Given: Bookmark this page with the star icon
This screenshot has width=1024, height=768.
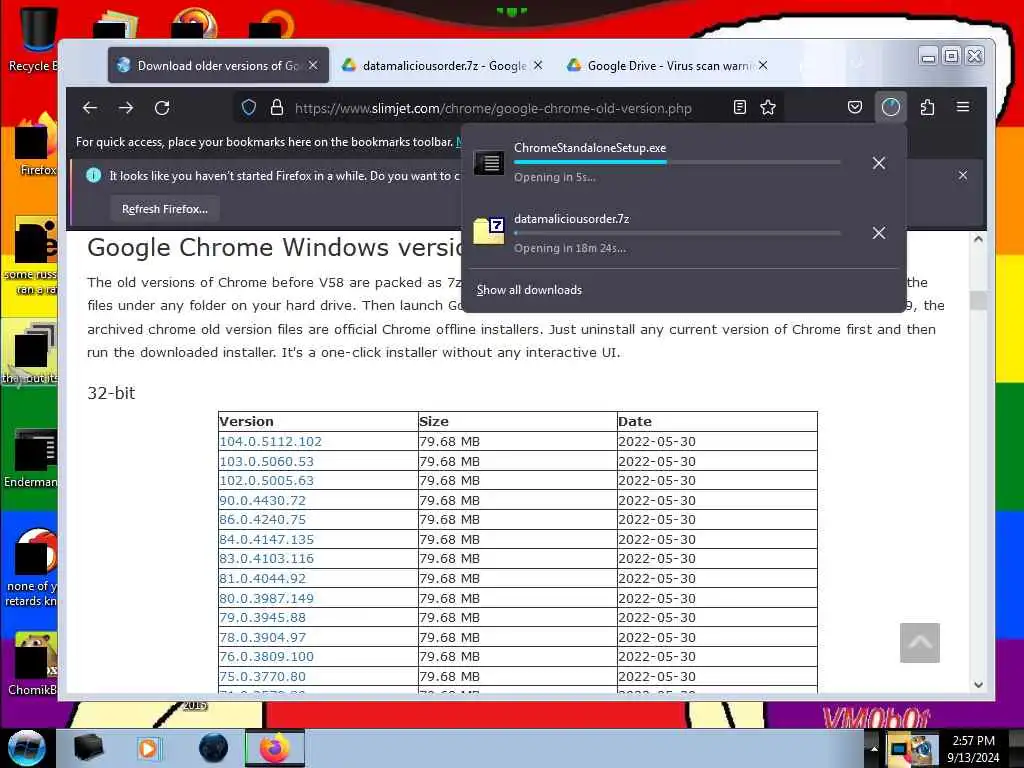Looking at the screenshot, I should click(x=768, y=108).
